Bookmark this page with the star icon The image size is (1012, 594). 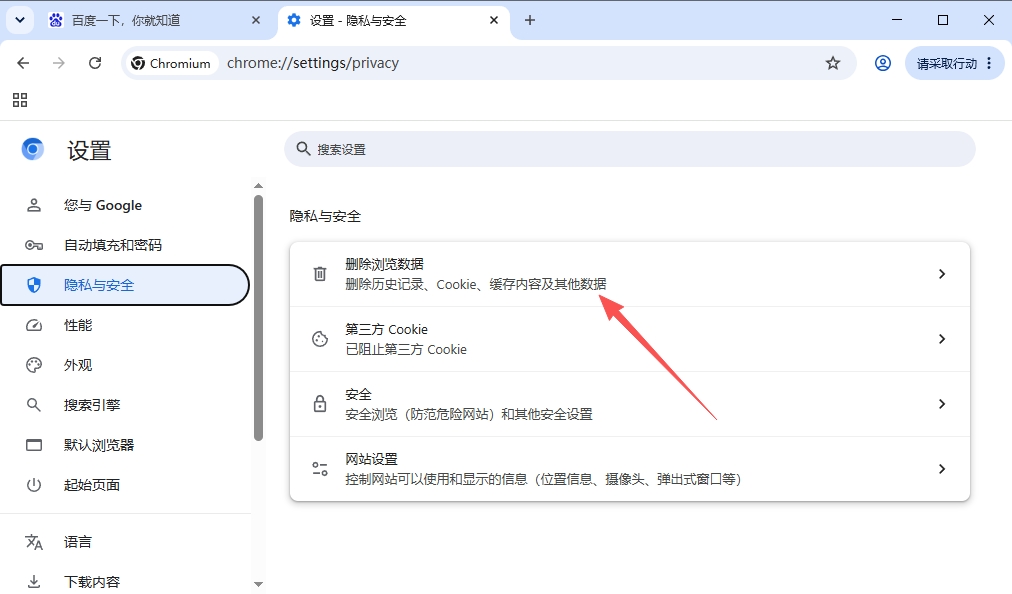pyautogui.click(x=833, y=63)
